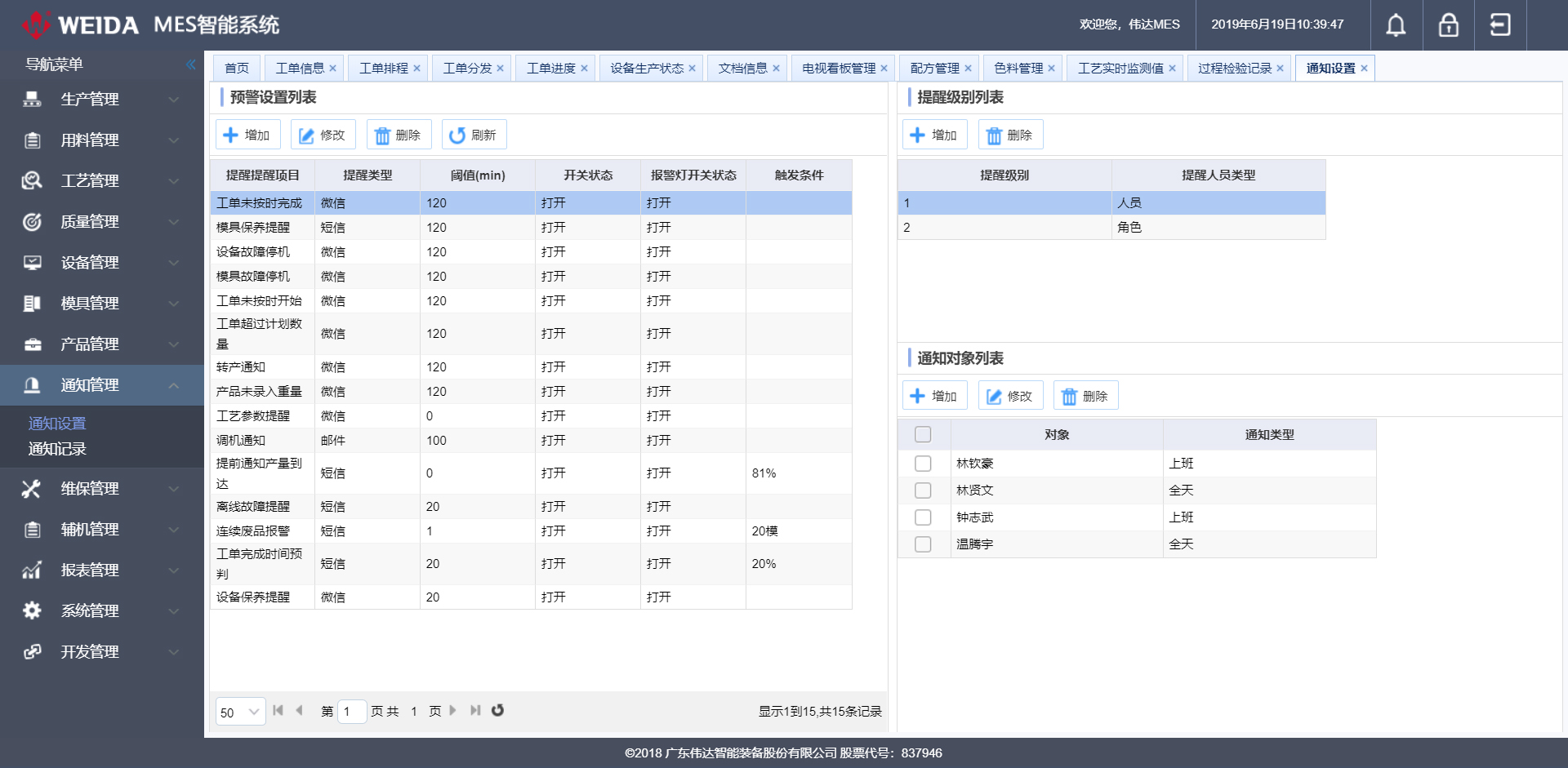Screen dimensions: 1568x768
Task: Click the page number input field
Action: pyautogui.click(x=352, y=712)
